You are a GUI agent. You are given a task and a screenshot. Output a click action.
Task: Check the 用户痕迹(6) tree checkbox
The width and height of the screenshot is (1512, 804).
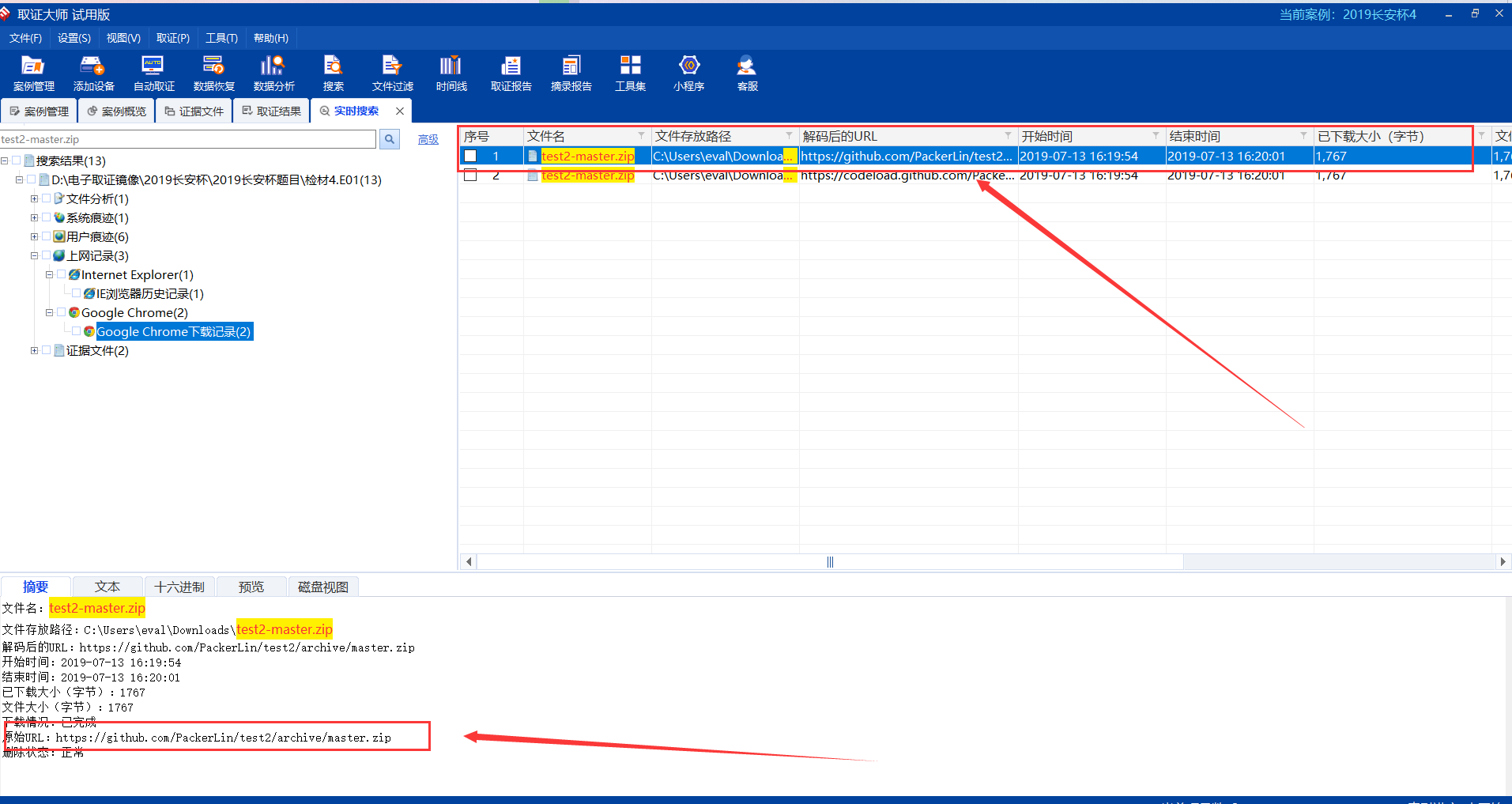(x=47, y=236)
